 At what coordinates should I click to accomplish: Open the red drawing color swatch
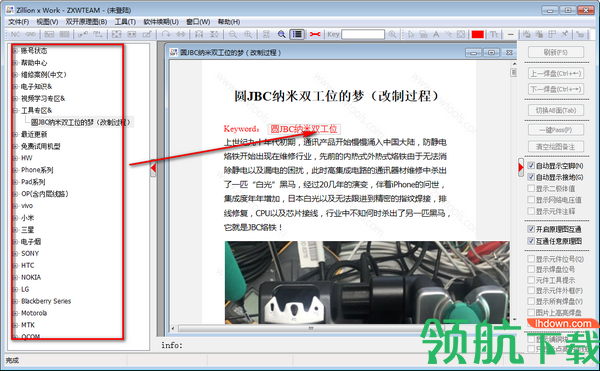point(478,34)
